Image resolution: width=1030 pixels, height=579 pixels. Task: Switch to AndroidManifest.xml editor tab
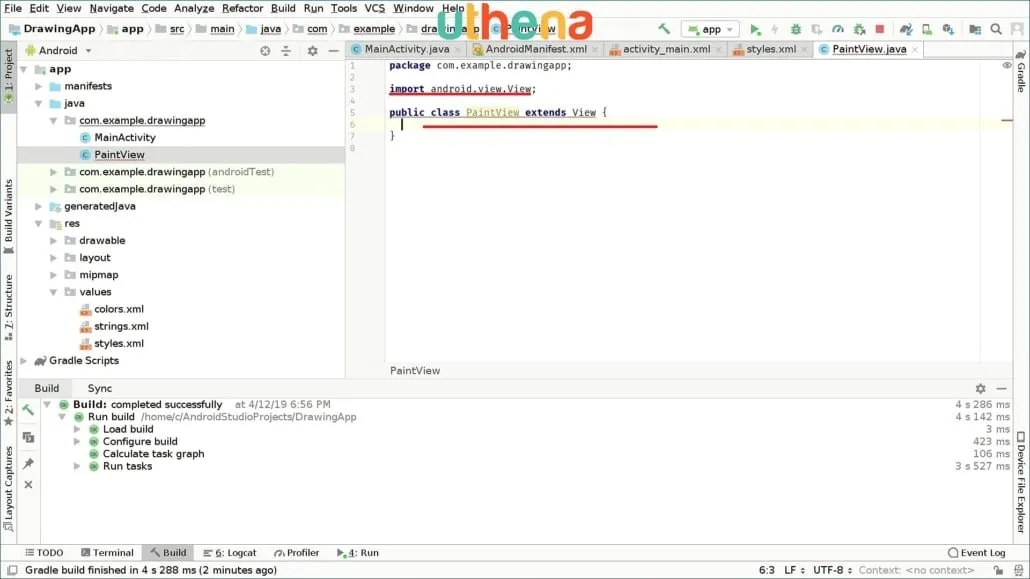[x=535, y=49]
